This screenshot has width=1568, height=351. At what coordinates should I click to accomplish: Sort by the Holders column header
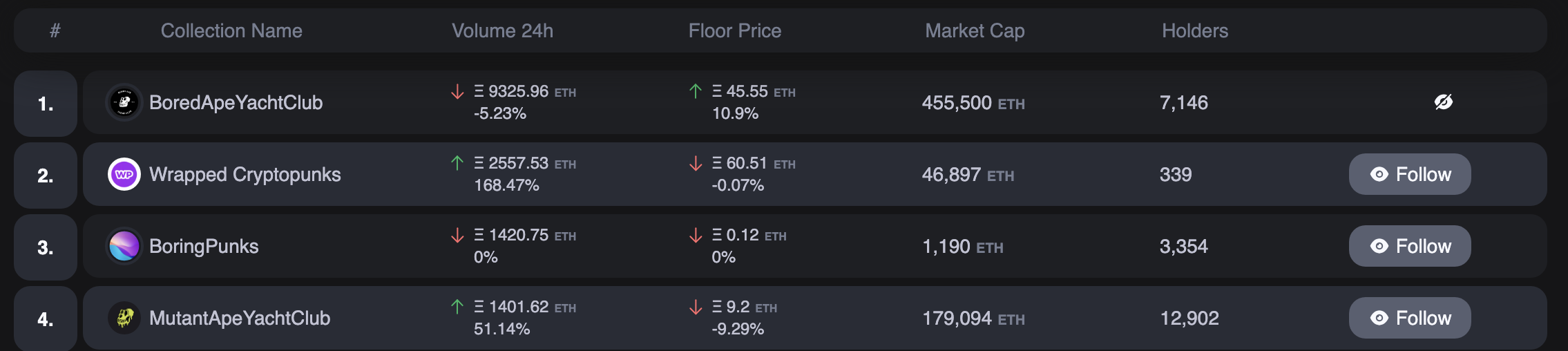(x=1195, y=30)
